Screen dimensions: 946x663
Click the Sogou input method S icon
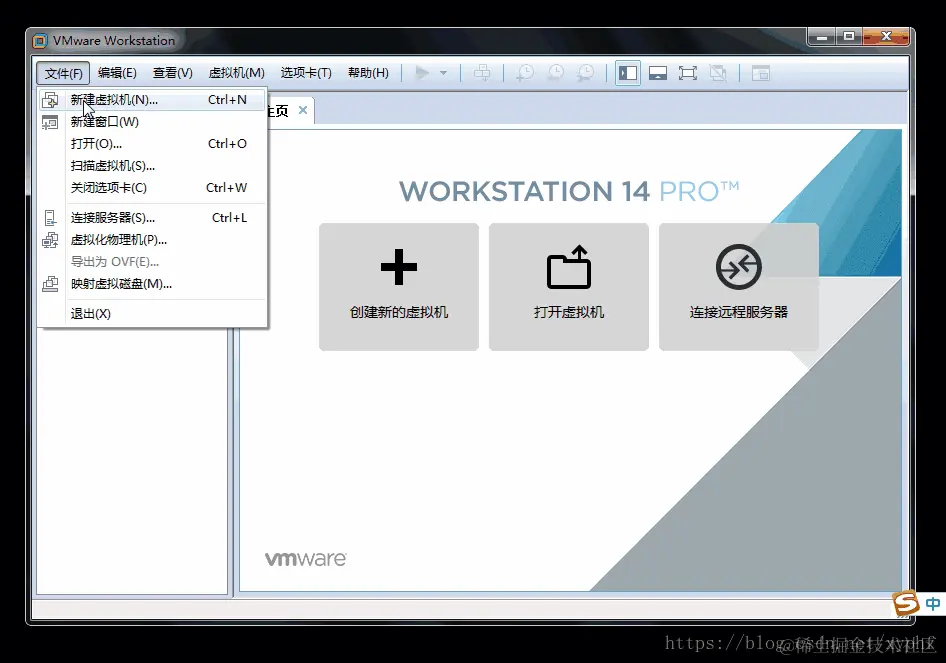pyautogui.click(x=906, y=603)
